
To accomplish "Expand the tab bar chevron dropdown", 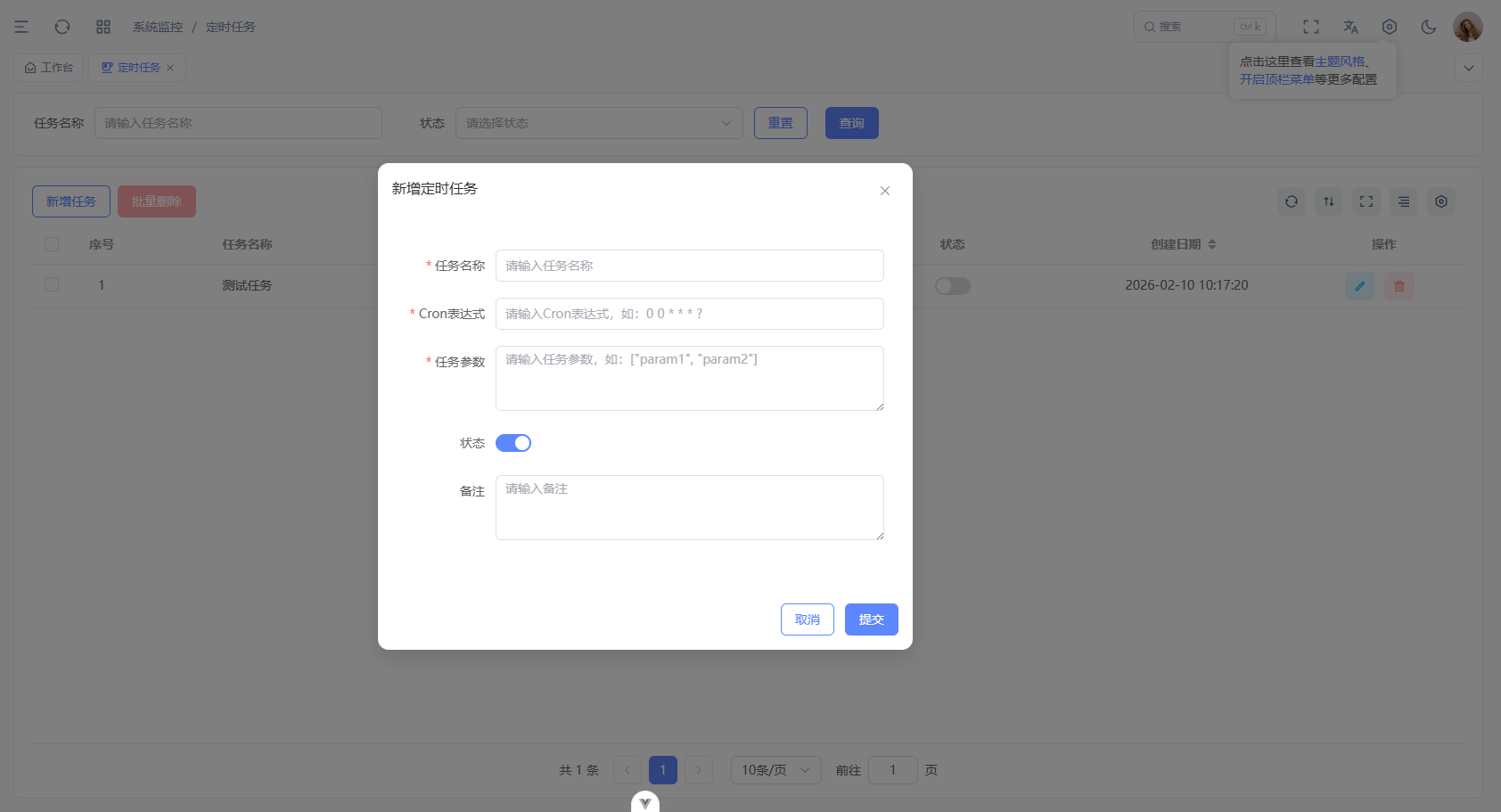I will coord(1469,68).
